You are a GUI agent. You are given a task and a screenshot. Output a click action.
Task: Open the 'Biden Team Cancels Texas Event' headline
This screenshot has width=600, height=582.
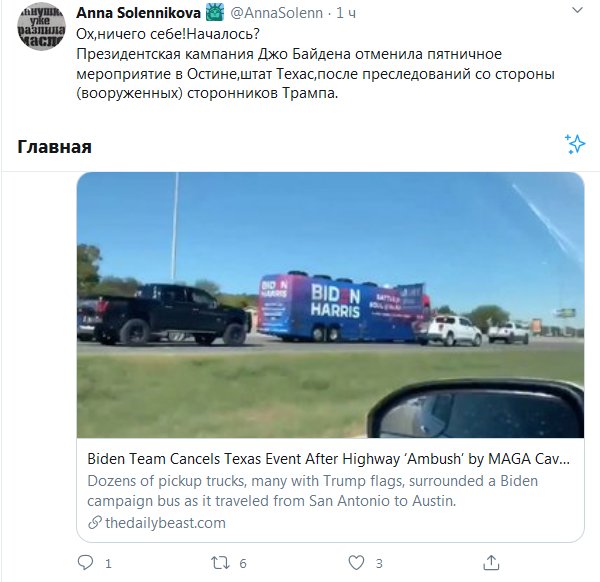click(x=328, y=459)
